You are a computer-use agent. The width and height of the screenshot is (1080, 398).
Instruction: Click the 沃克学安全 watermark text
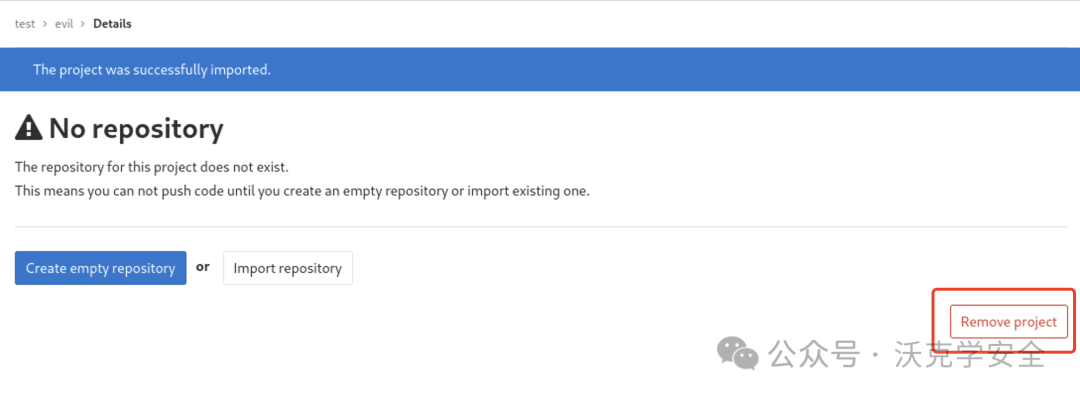click(x=970, y=355)
